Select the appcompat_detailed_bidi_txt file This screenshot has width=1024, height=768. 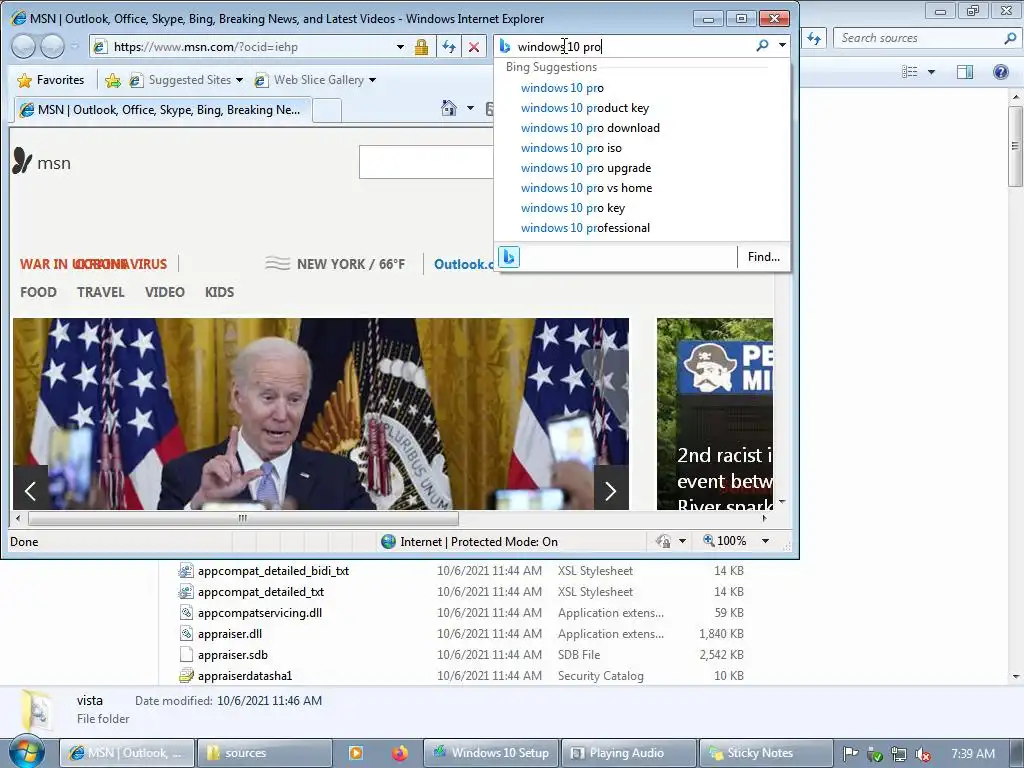pyautogui.click(x=273, y=571)
